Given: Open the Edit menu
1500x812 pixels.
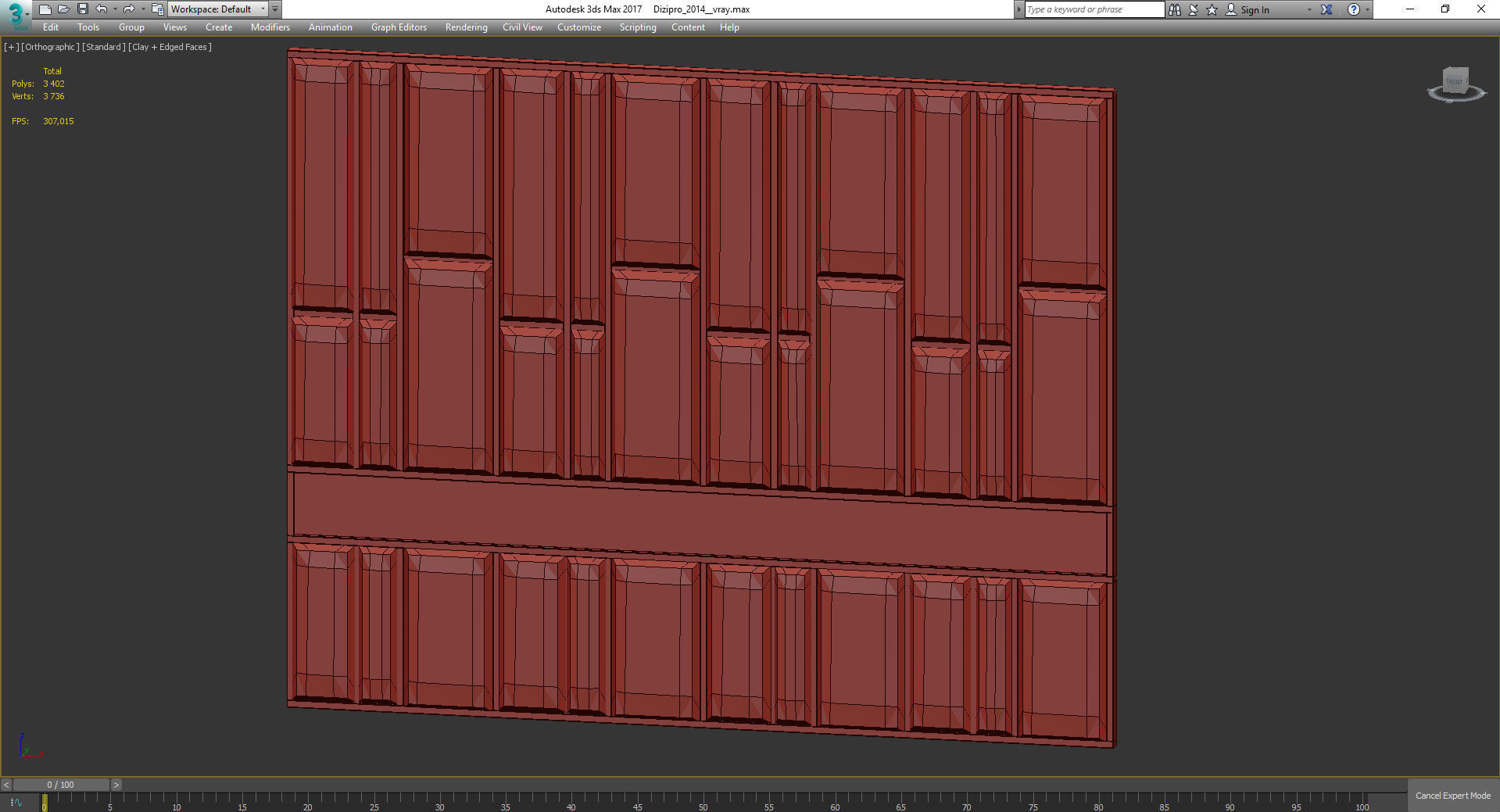Looking at the screenshot, I should click(51, 27).
